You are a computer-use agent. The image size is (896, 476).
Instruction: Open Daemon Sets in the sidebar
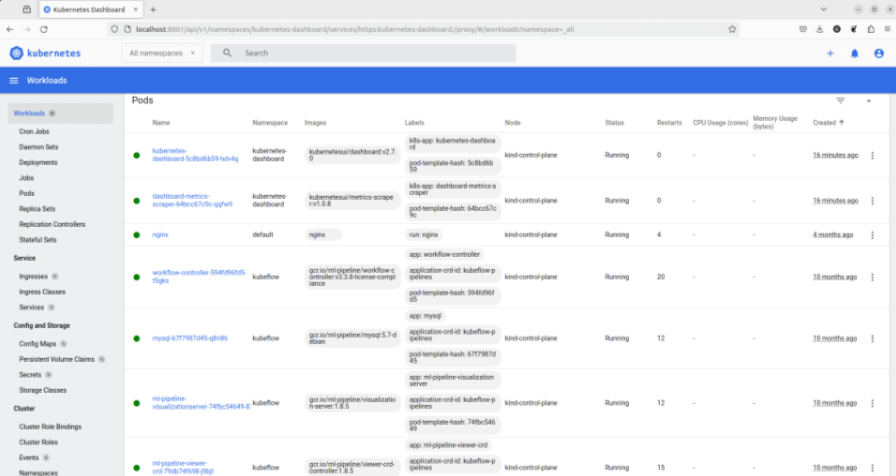[38, 147]
